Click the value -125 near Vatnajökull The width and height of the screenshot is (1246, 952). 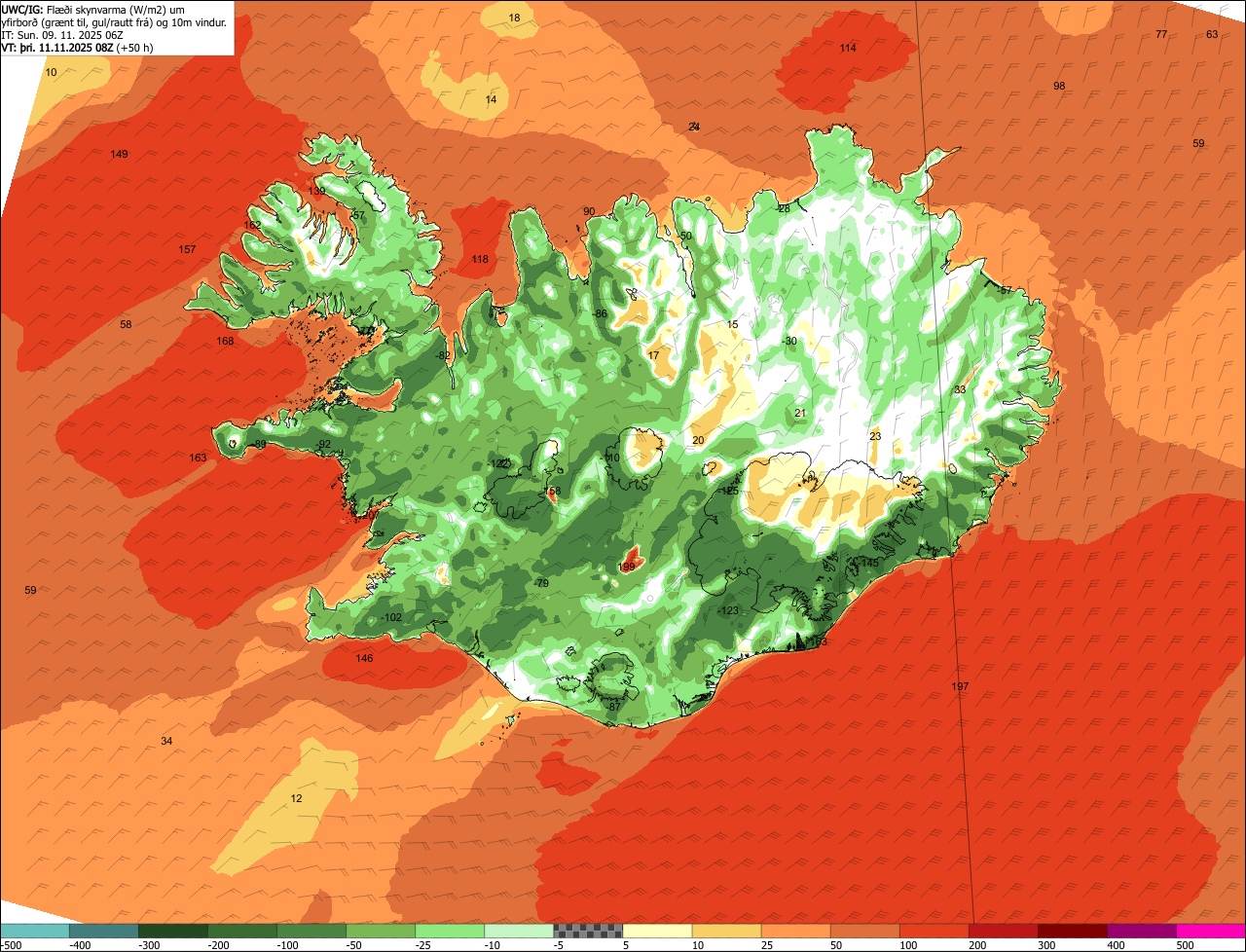(x=728, y=491)
